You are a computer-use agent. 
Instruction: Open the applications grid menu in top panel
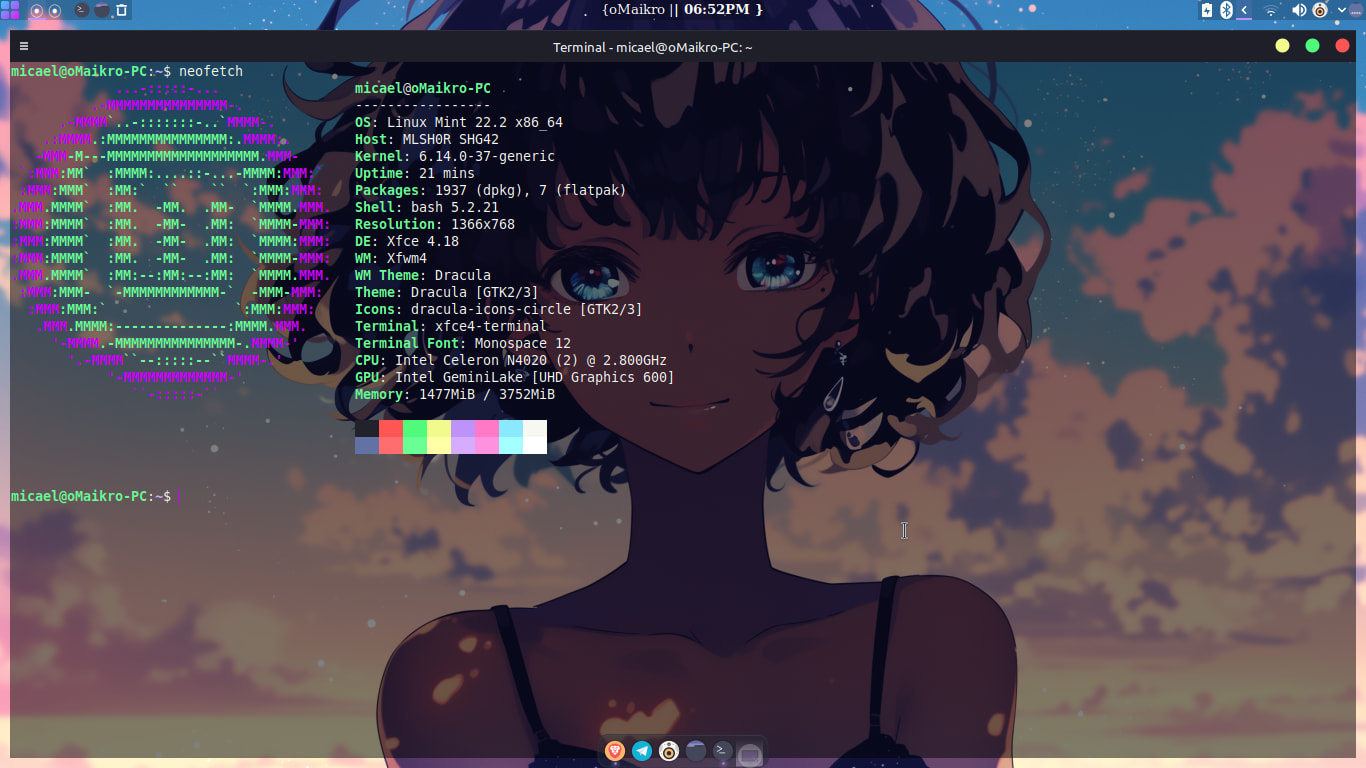10,10
